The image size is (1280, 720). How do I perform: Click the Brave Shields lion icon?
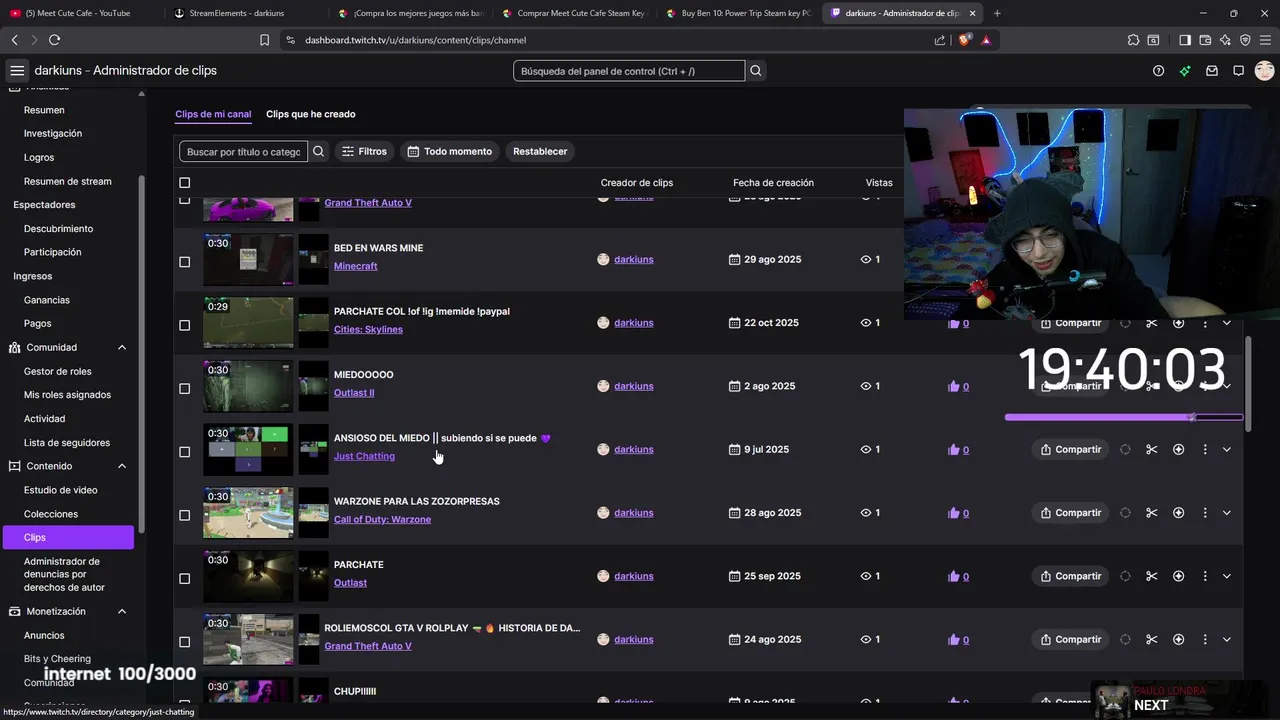(x=964, y=40)
